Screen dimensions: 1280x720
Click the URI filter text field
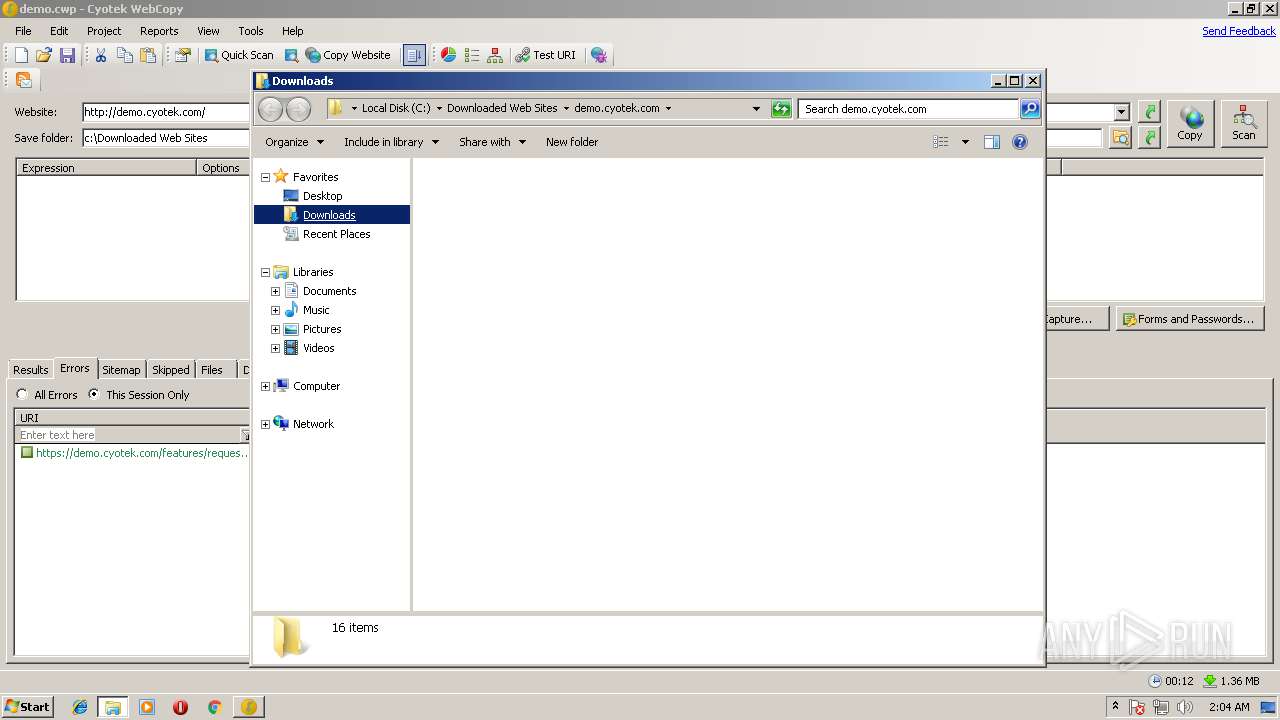coord(130,435)
